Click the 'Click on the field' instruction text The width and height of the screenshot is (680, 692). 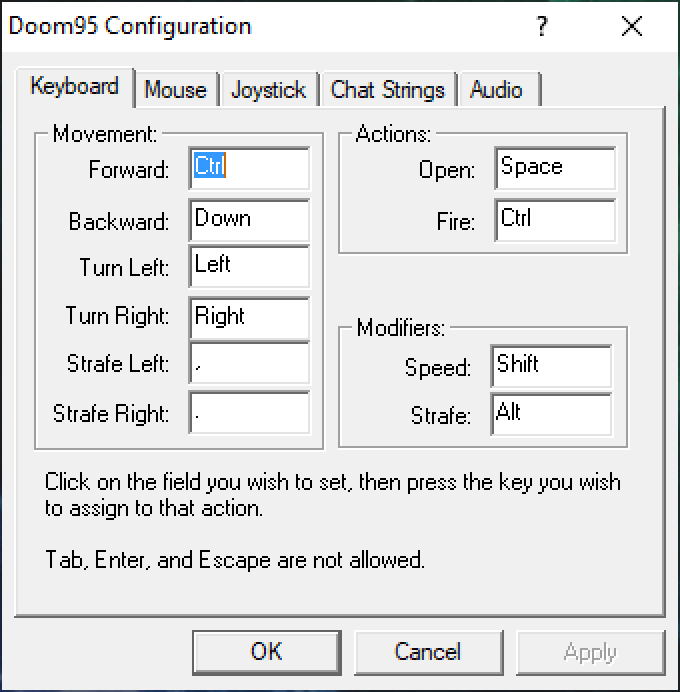(x=333, y=495)
